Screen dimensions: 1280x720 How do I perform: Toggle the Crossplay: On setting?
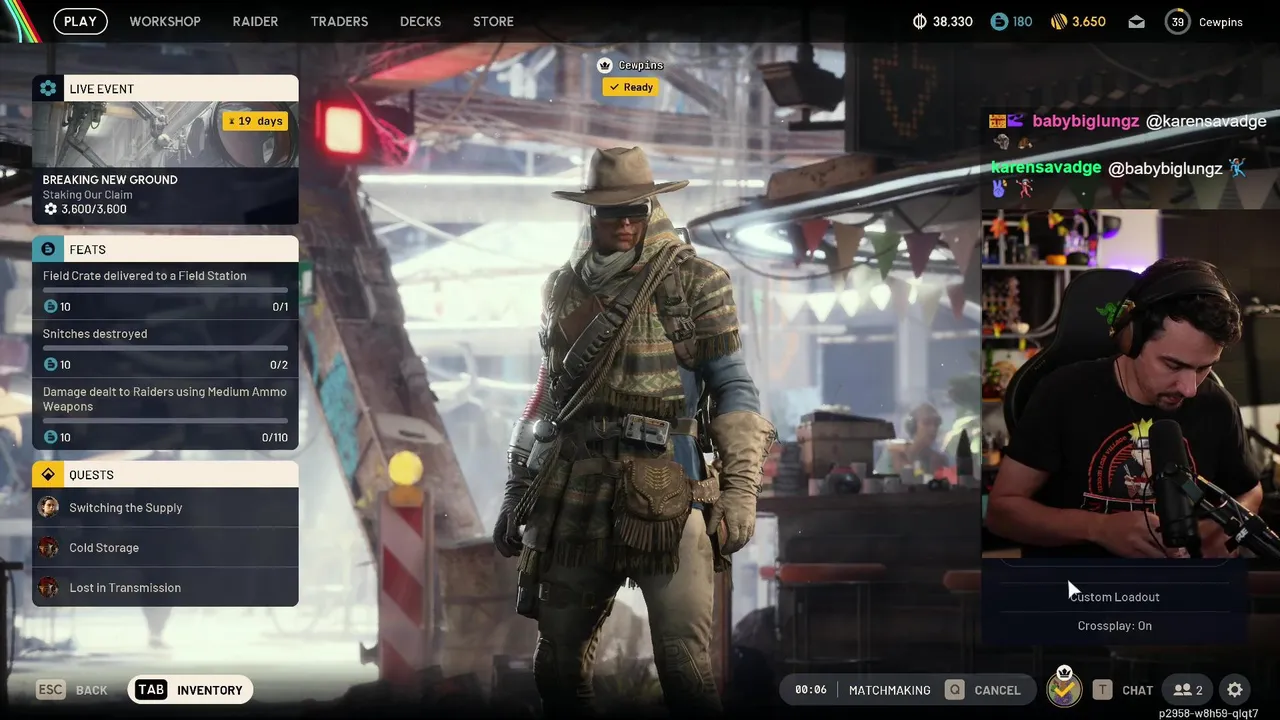click(x=1114, y=626)
